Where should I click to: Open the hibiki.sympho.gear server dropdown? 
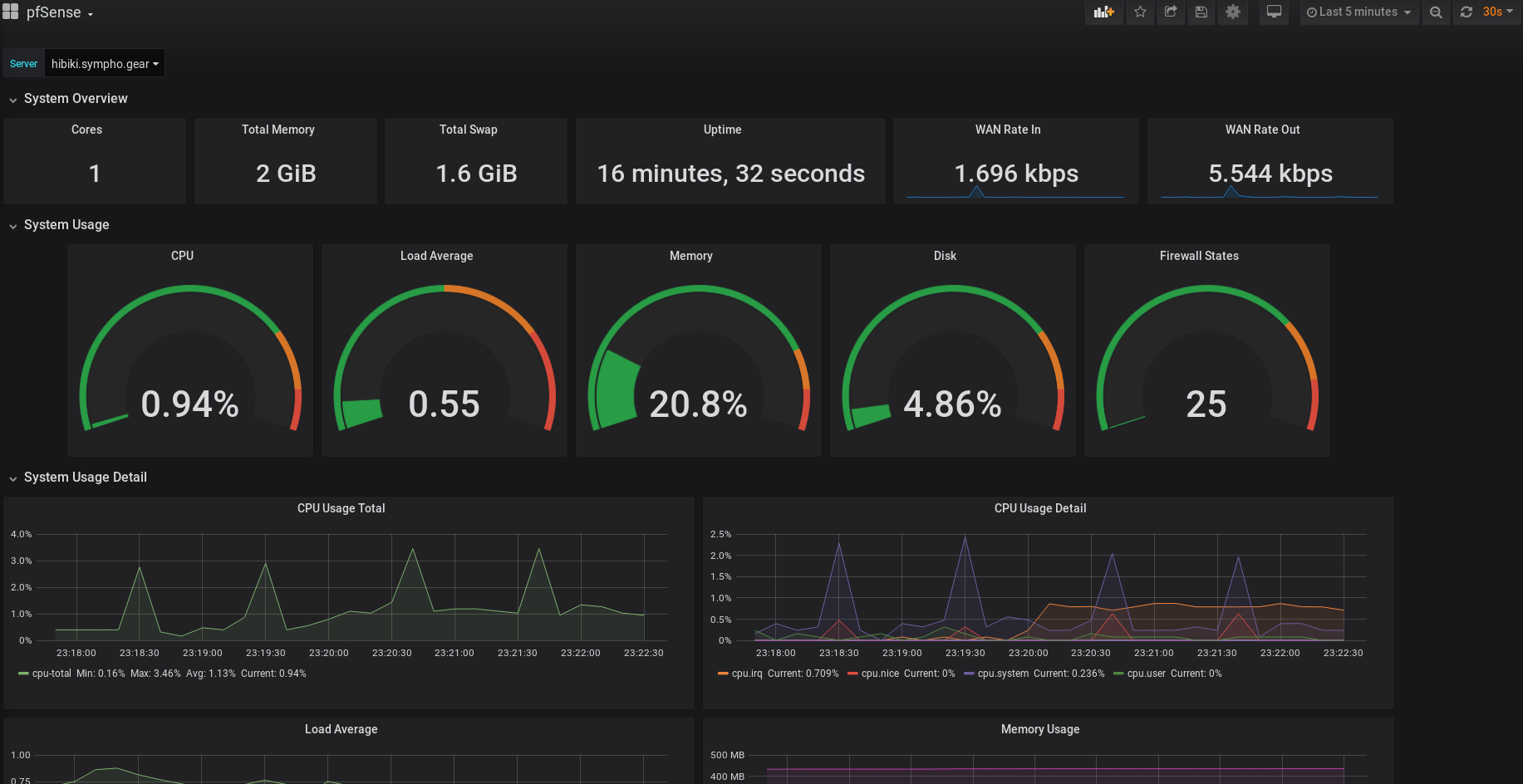pyautogui.click(x=104, y=64)
